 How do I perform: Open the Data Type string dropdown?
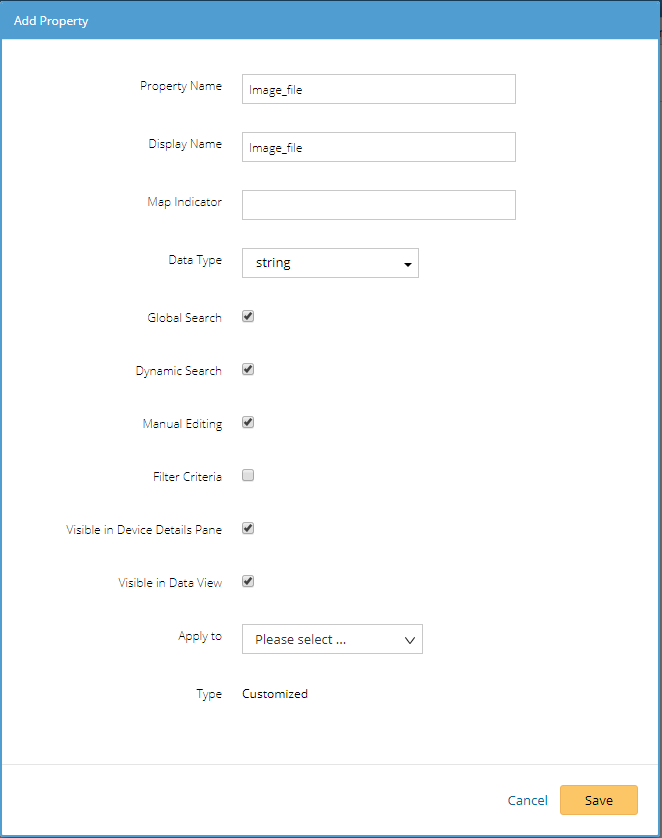(x=330, y=263)
